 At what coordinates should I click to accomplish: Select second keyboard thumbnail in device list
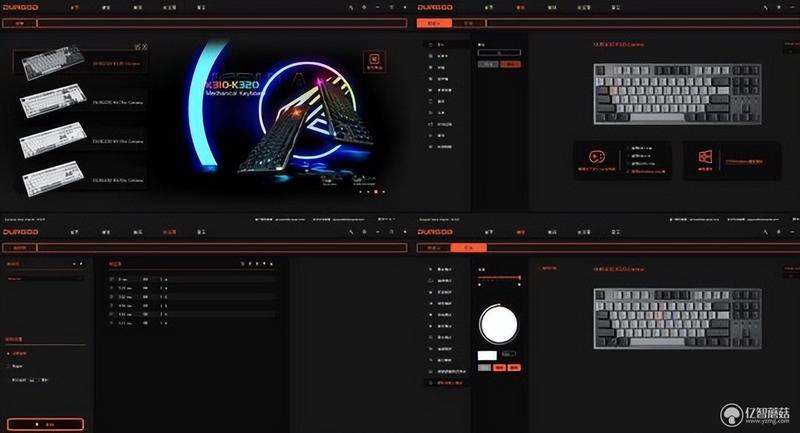(x=53, y=100)
